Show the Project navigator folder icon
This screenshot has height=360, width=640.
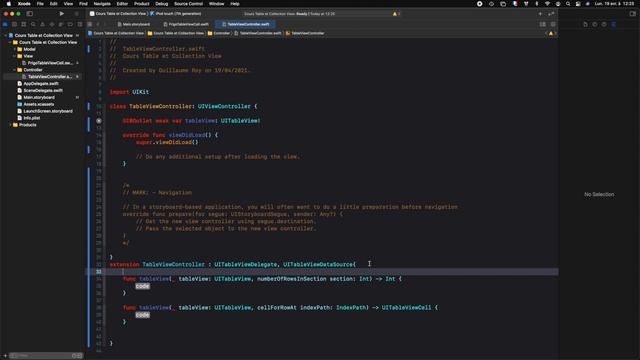5,24
